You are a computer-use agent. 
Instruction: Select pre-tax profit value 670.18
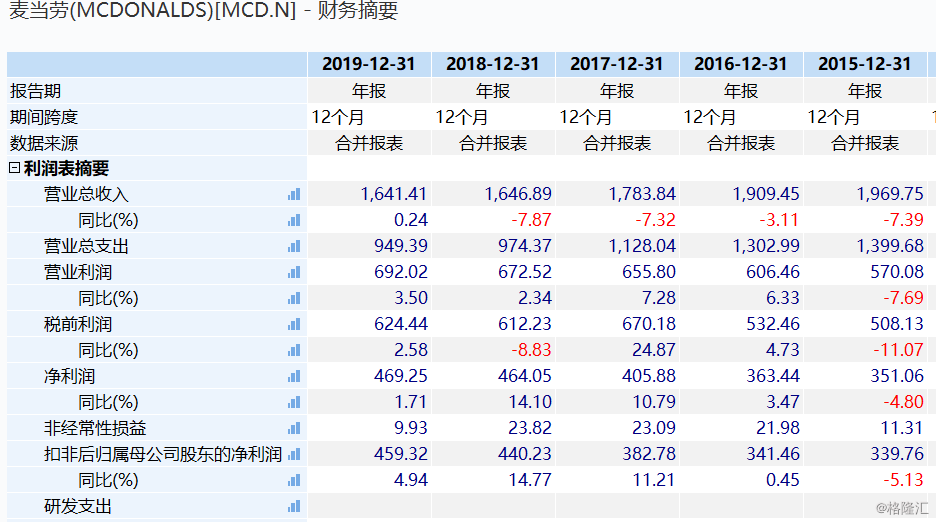coord(649,324)
